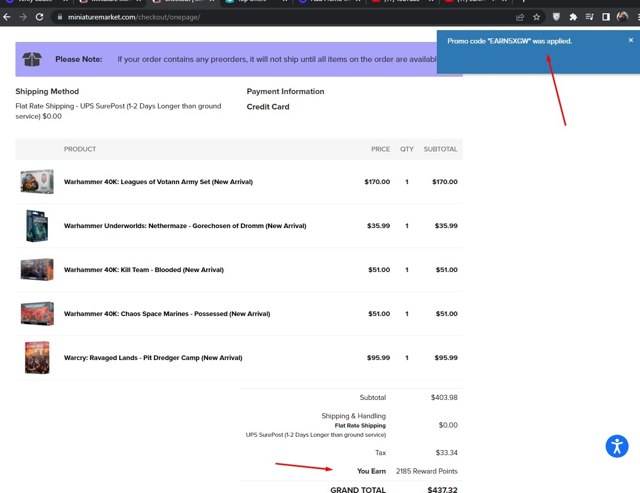
Task: Bookmark this page with the star icon
Action: (x=536, y=17)
